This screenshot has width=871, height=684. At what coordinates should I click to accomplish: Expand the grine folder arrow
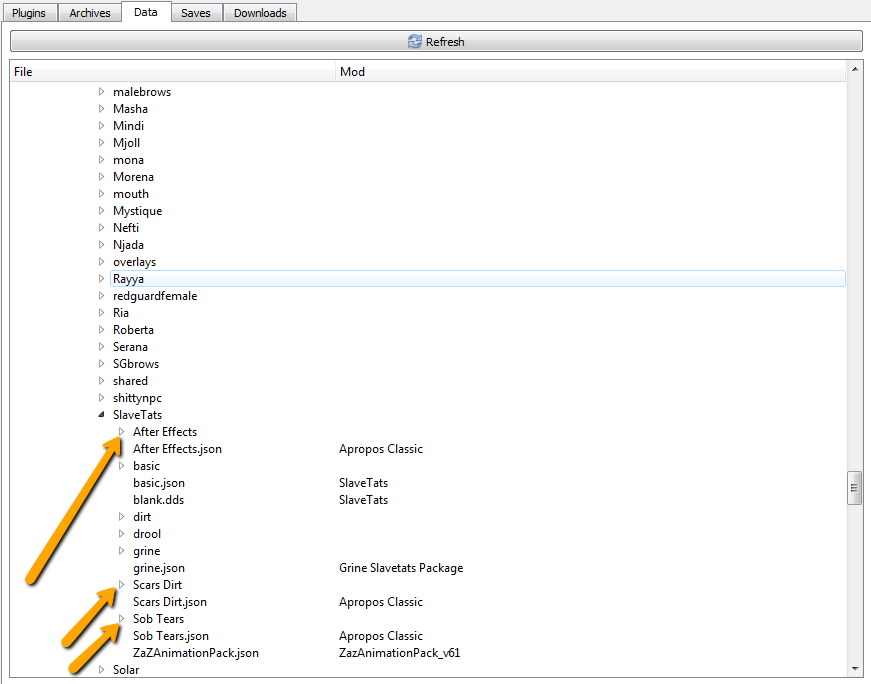(121, 551)
